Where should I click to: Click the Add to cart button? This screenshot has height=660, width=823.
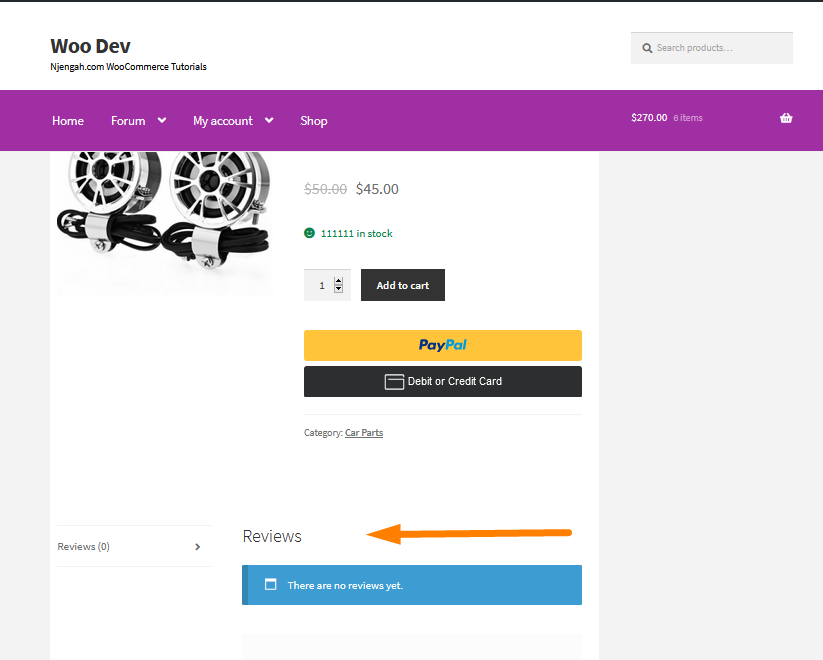(x=403, y=285)
